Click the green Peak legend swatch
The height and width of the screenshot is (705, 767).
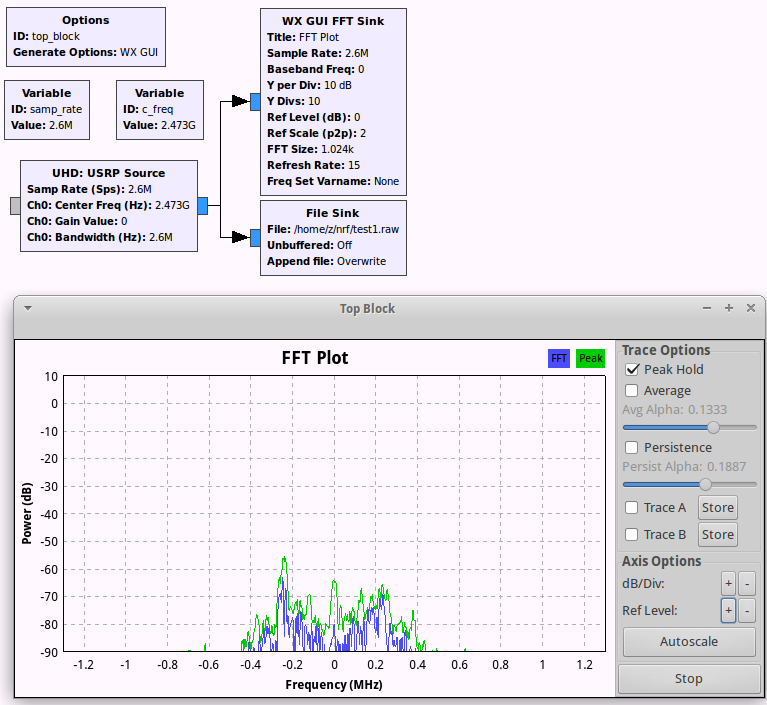590,358
